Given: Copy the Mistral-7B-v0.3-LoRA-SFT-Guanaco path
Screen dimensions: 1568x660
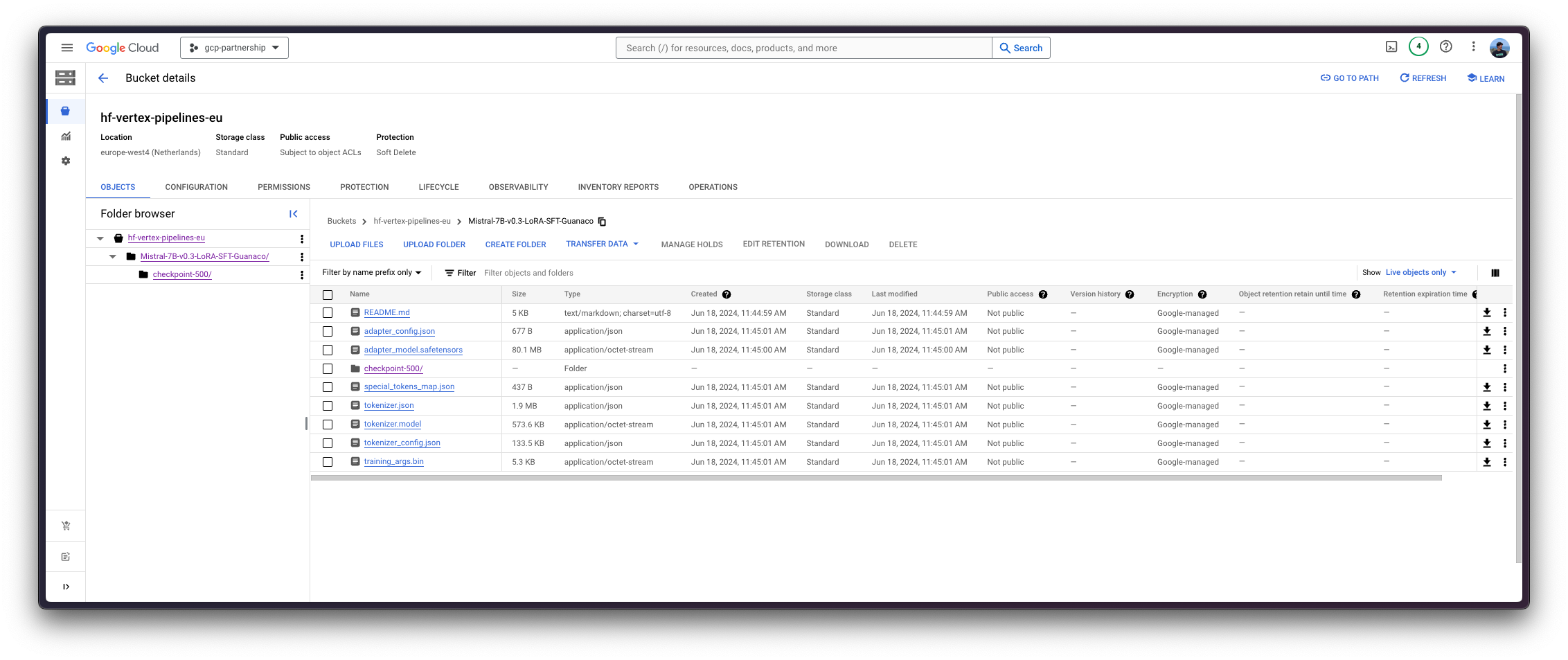Looking at the screenshot, I should click(x=602, y=222).
